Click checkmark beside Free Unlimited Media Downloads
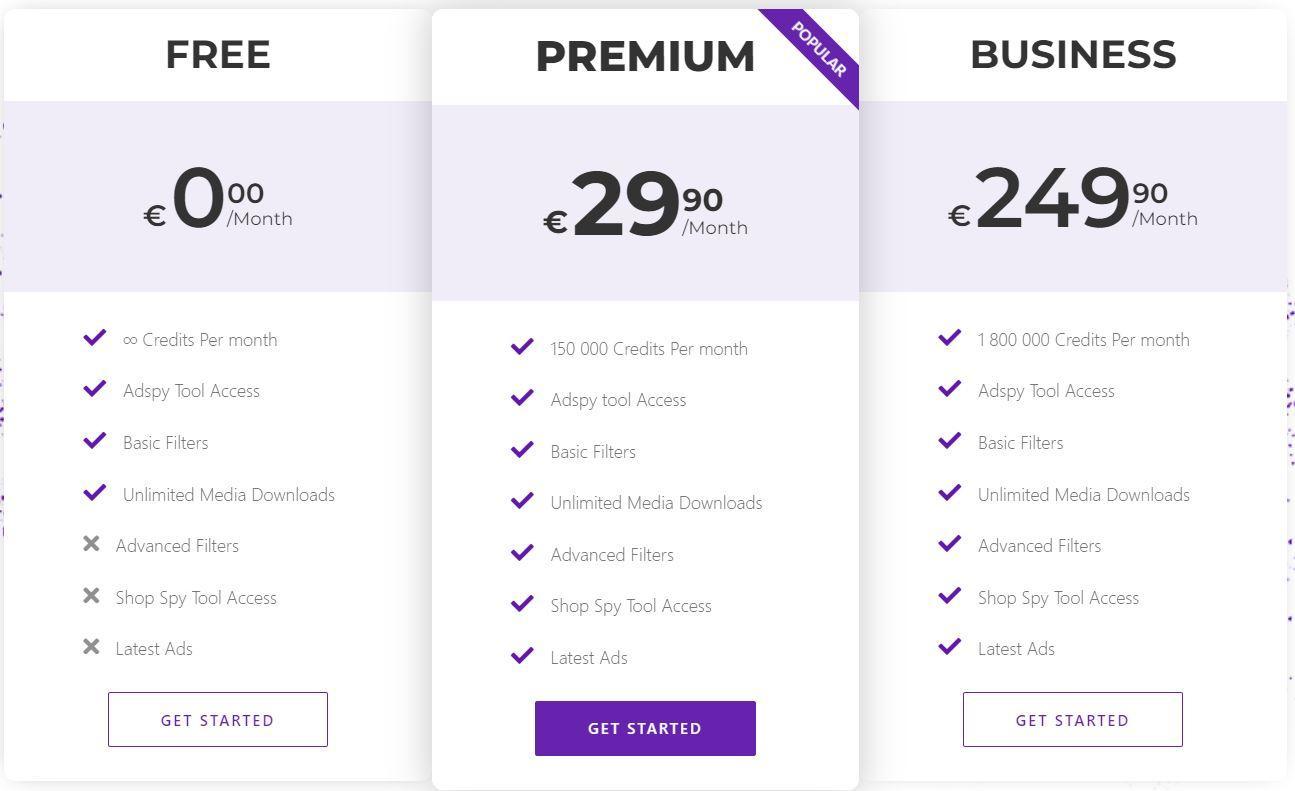Screen dimensions: 1295x791 click(95, 493)
